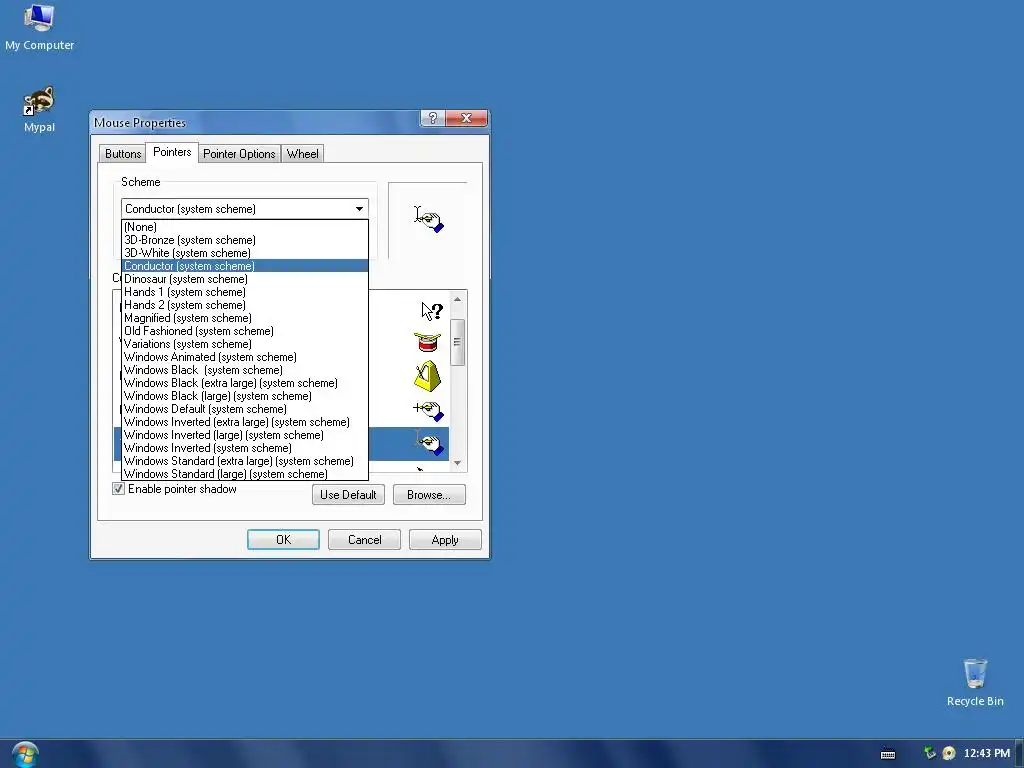Click the Windows Start orb
Screen dimensions: 1024x768
coord(25,754)
